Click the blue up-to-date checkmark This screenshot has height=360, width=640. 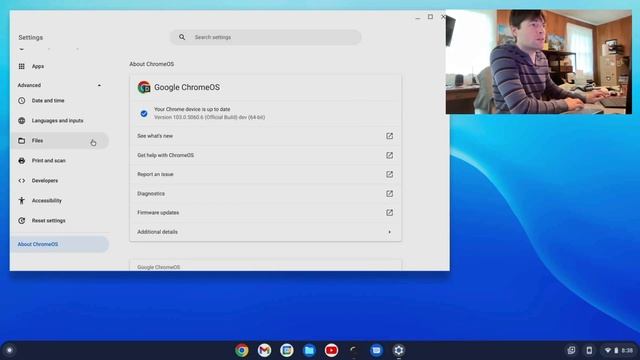tap(144, 113)
